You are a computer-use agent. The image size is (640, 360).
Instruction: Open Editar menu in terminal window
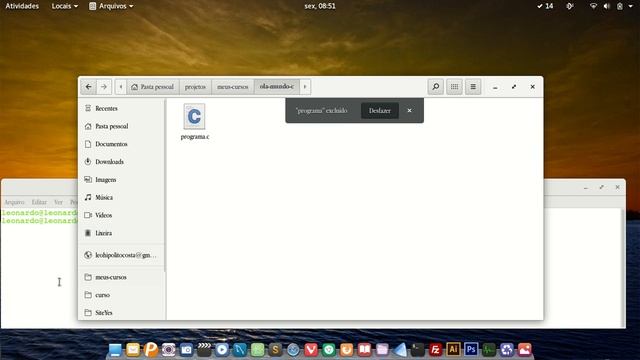coord(39,202)
